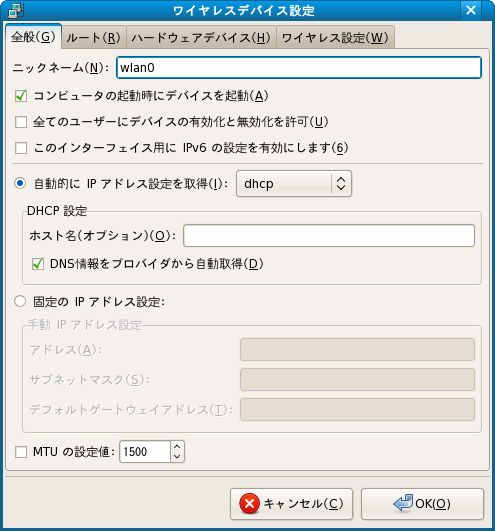Enable the IPv6 configuration checkbox
The image size is (495, 531).
[21, 148]
